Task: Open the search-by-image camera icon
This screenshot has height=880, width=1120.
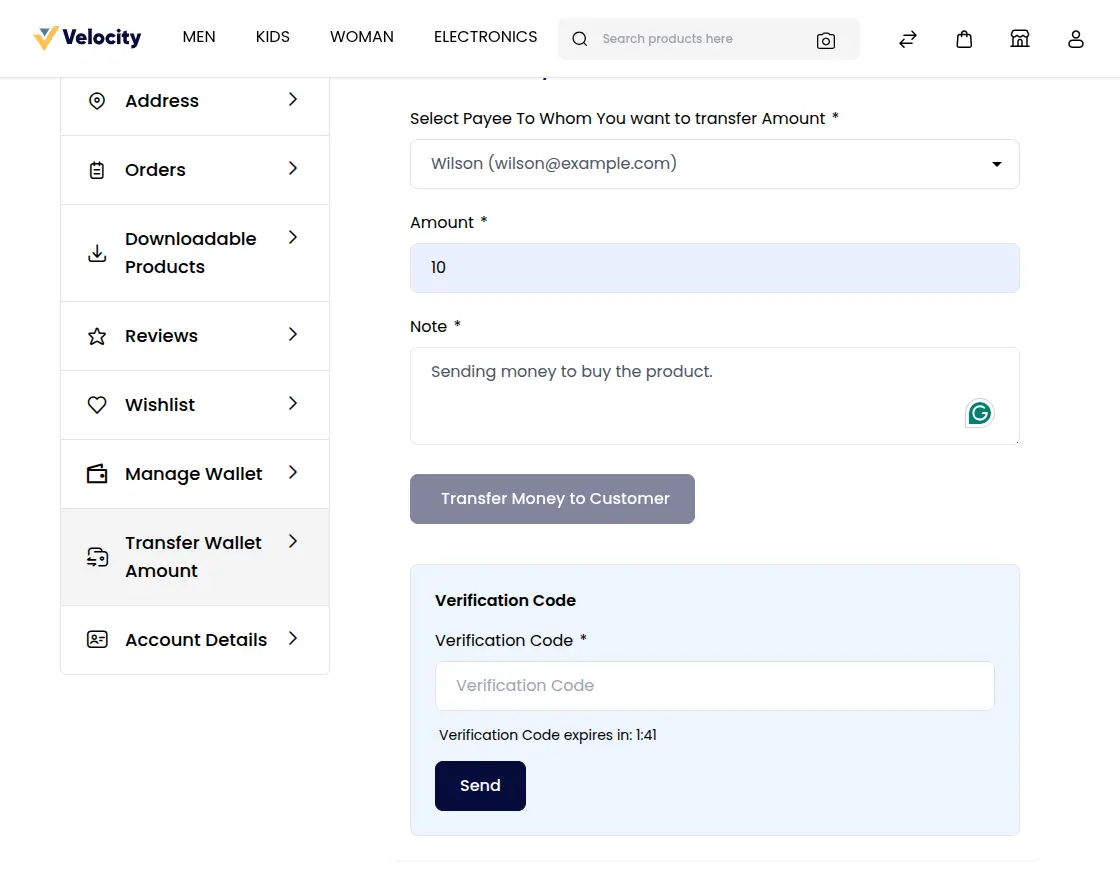Action: 826,39
